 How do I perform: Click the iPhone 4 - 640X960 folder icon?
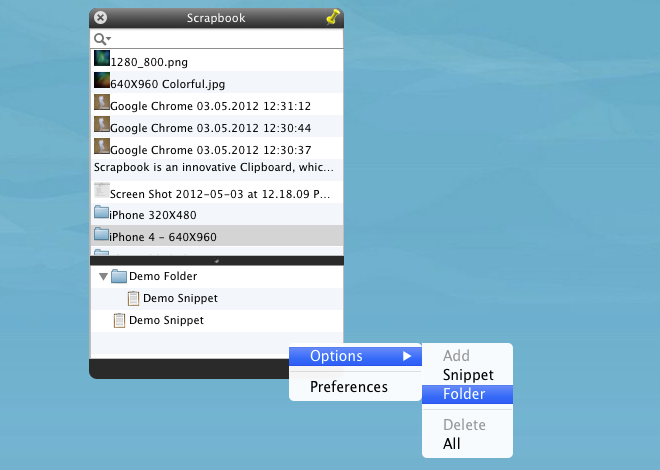(101, 234)
